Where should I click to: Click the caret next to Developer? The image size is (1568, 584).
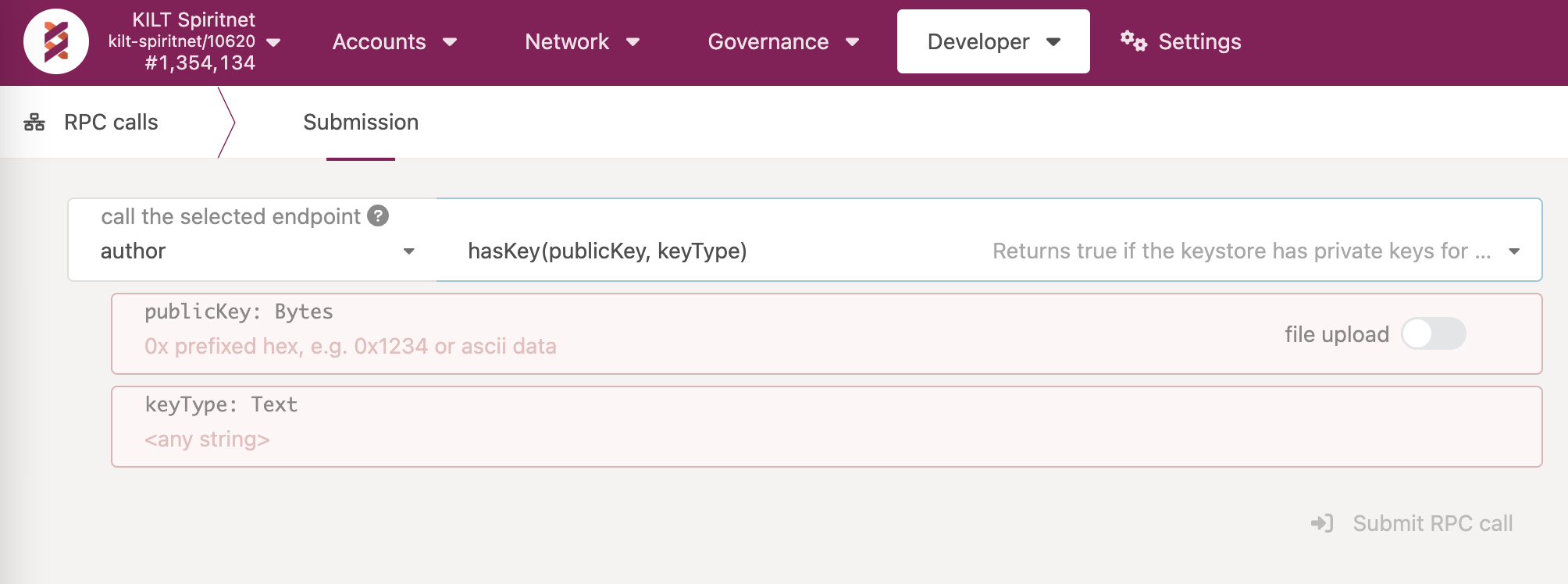tap(1053, 42)
